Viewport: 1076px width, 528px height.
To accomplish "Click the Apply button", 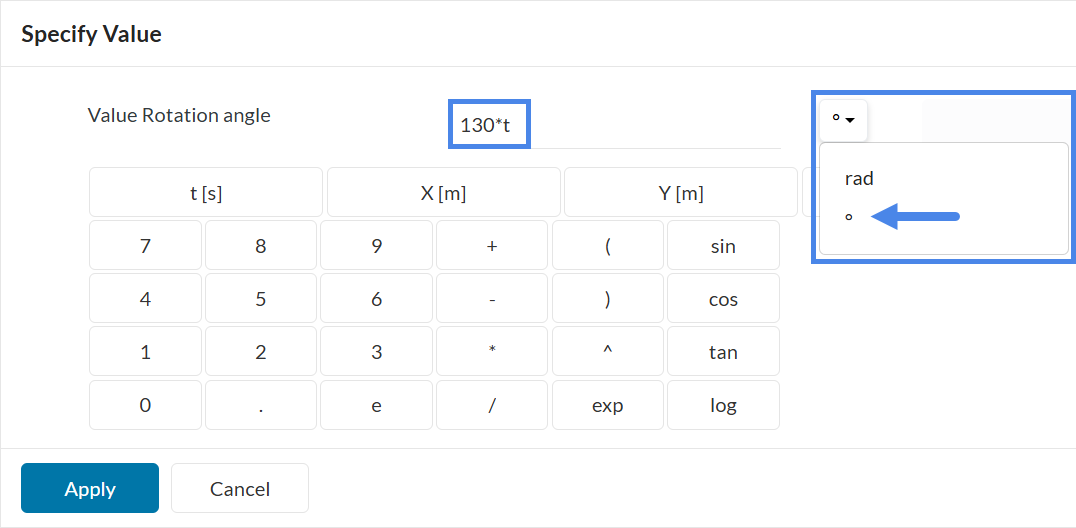I will coord(90,488).
